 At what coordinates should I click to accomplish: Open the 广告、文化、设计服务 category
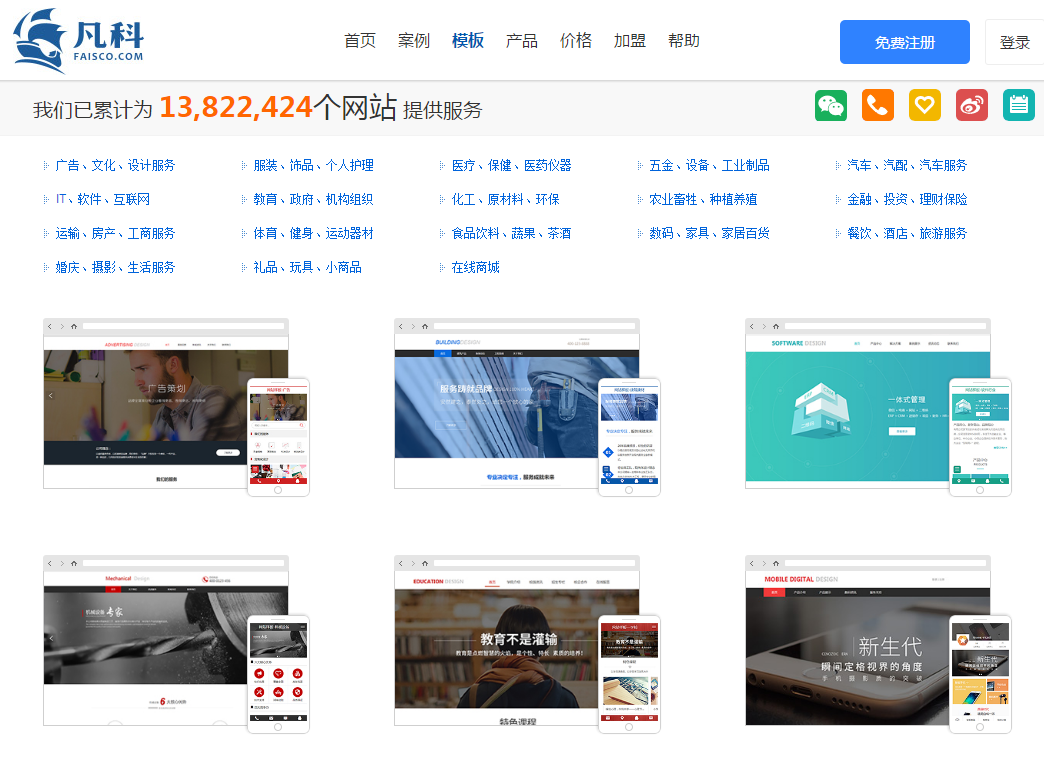[115, 165]
